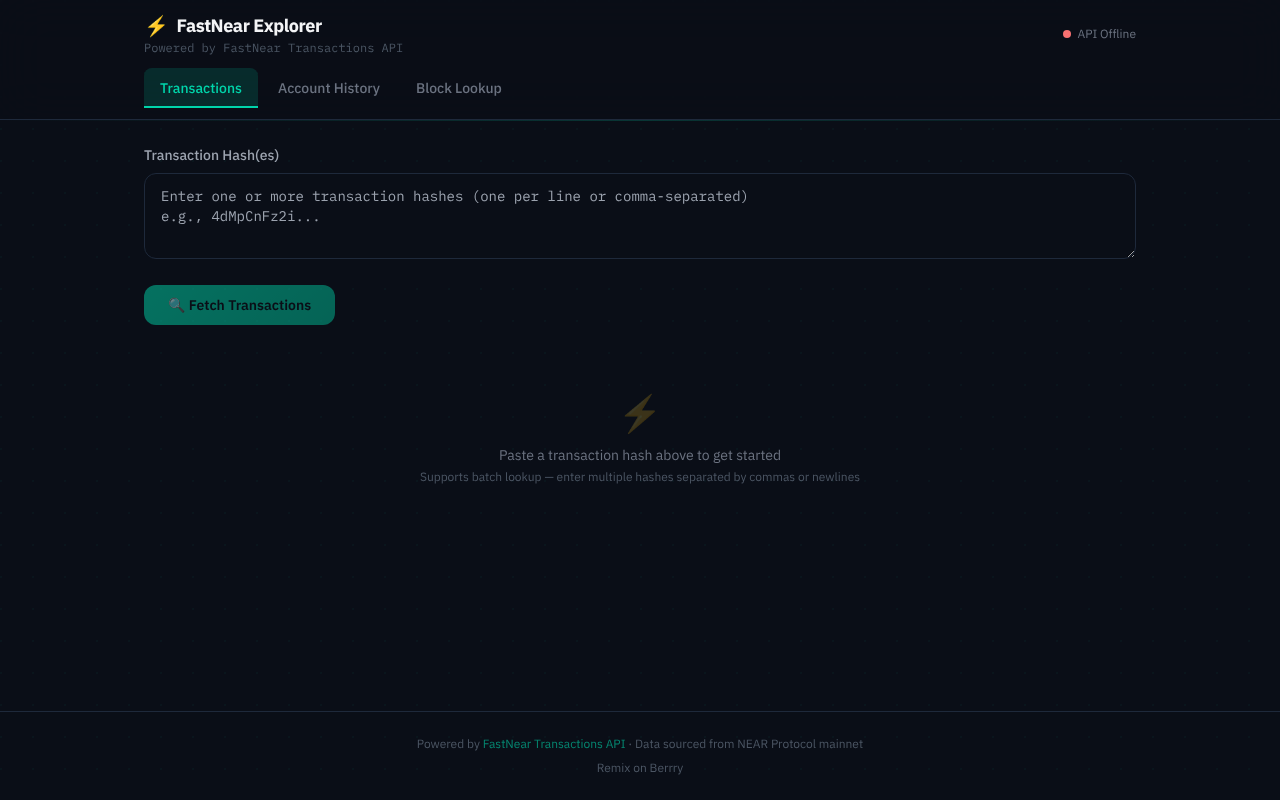Click the paste transaction hash prompt text
The width and height of the screenshot is (1280, 800).
click(x=639, y=455)
